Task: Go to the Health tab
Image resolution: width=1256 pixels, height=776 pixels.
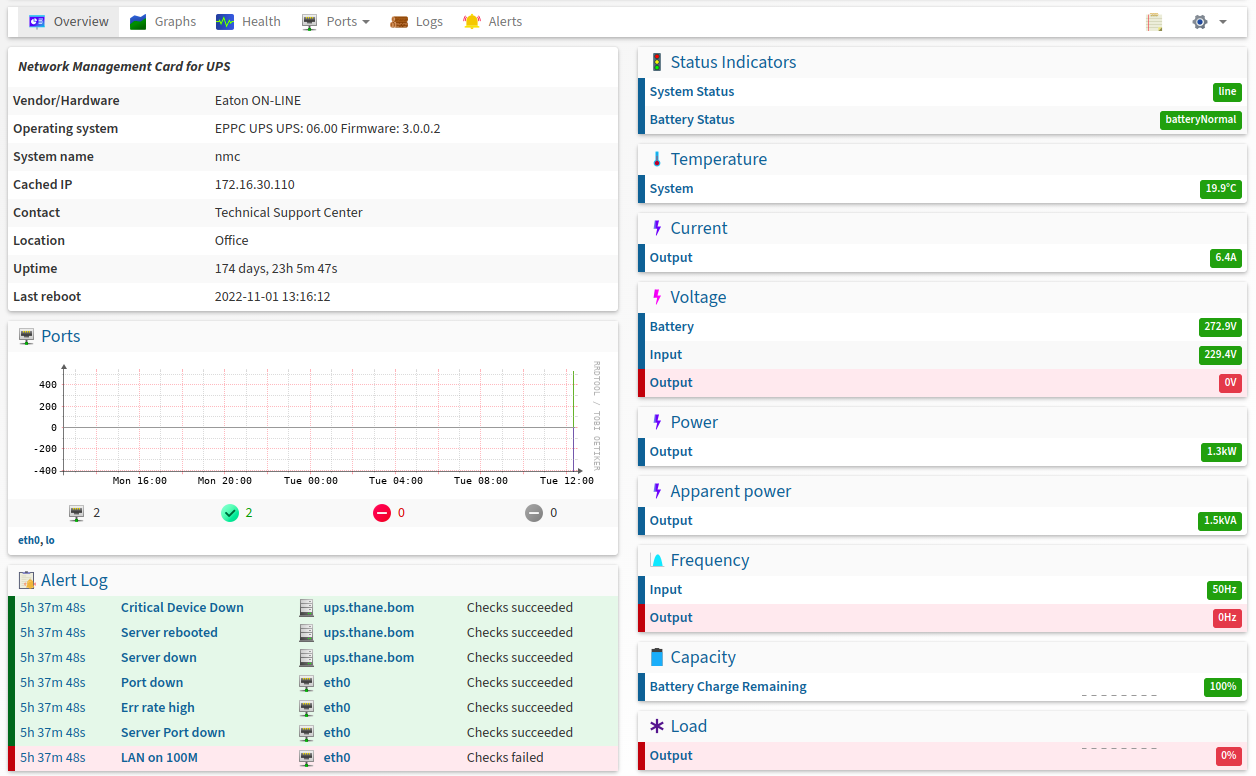Action: 248,22
